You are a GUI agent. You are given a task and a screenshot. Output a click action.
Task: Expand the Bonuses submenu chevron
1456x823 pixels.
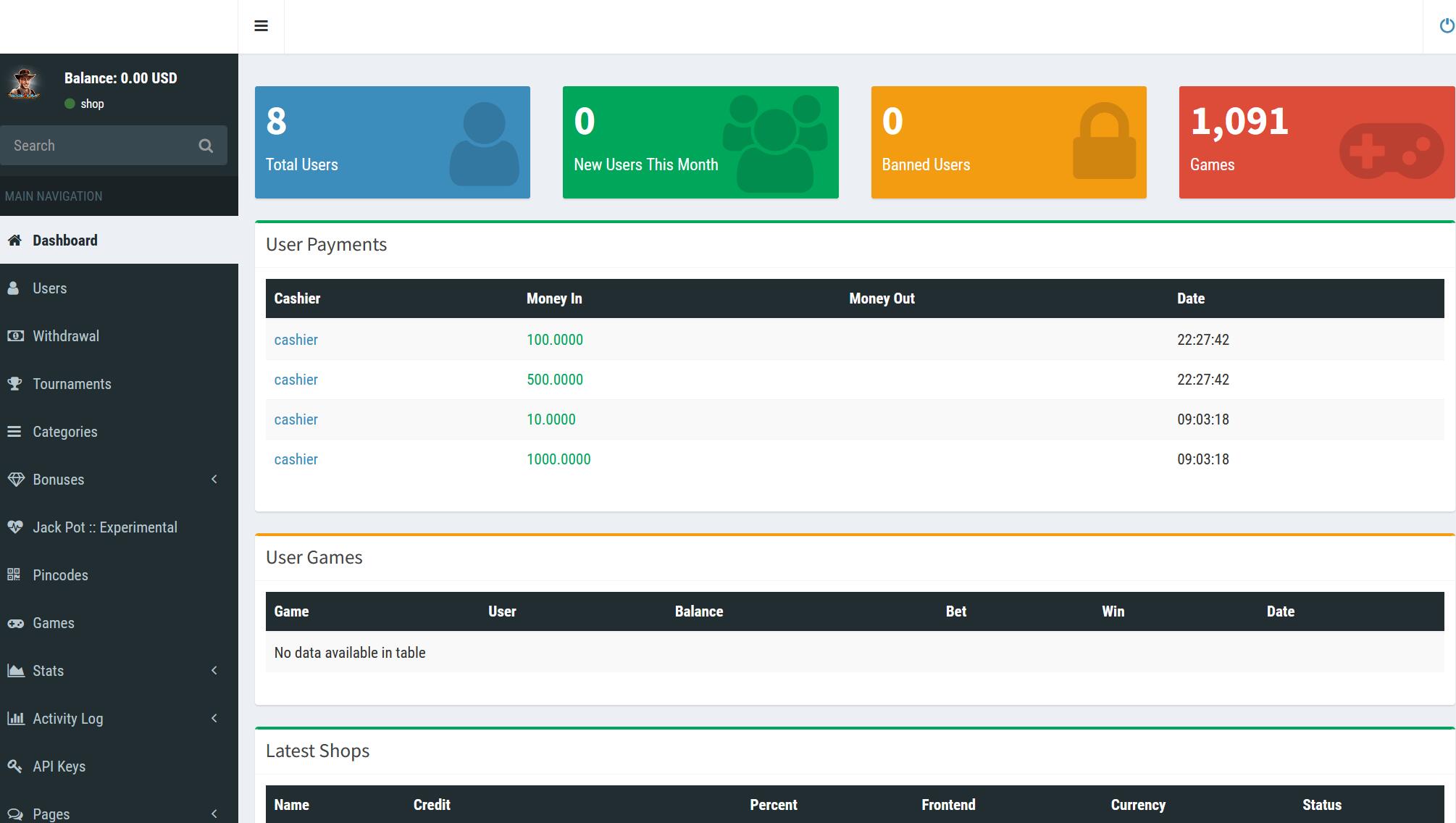pos(214,480)
